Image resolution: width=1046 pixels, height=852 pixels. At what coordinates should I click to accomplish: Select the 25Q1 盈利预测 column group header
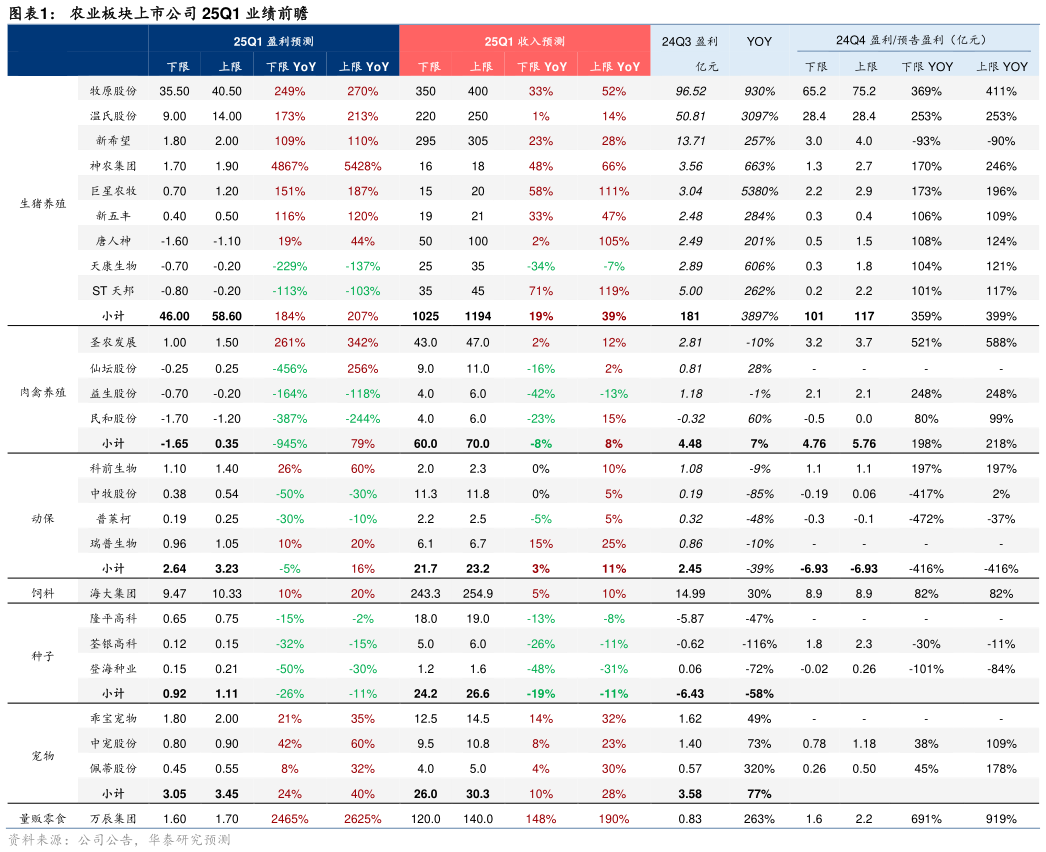pos(274,41)
